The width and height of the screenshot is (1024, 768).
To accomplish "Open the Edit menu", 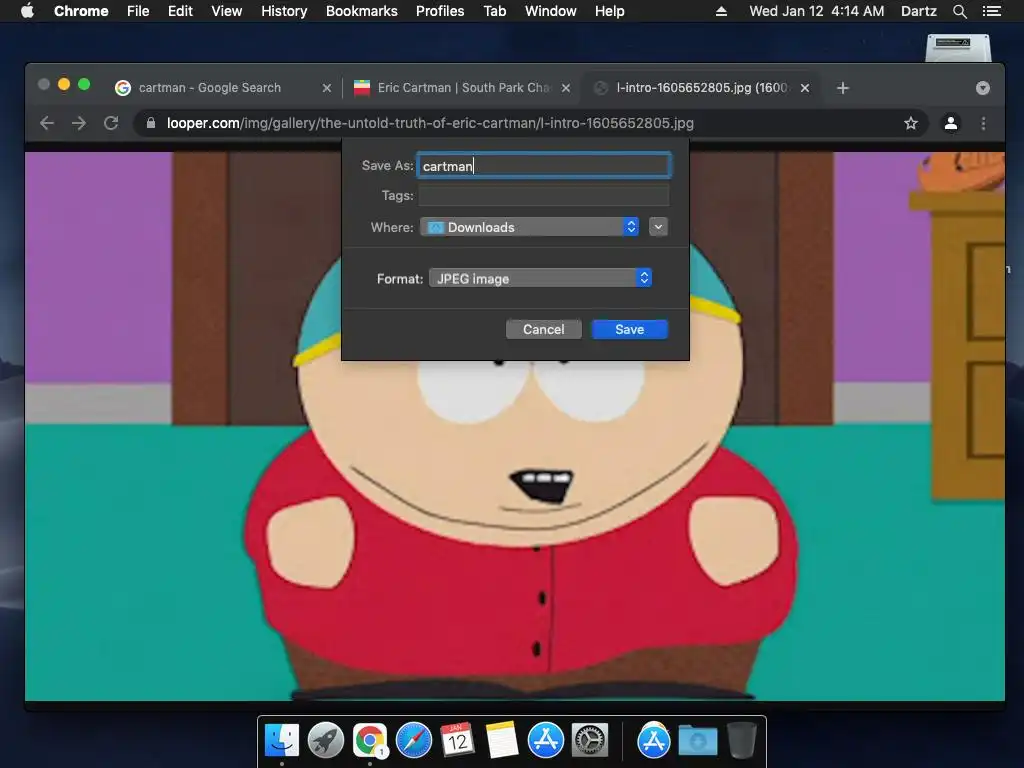I will pyautogui.click(x=180, y=11).
